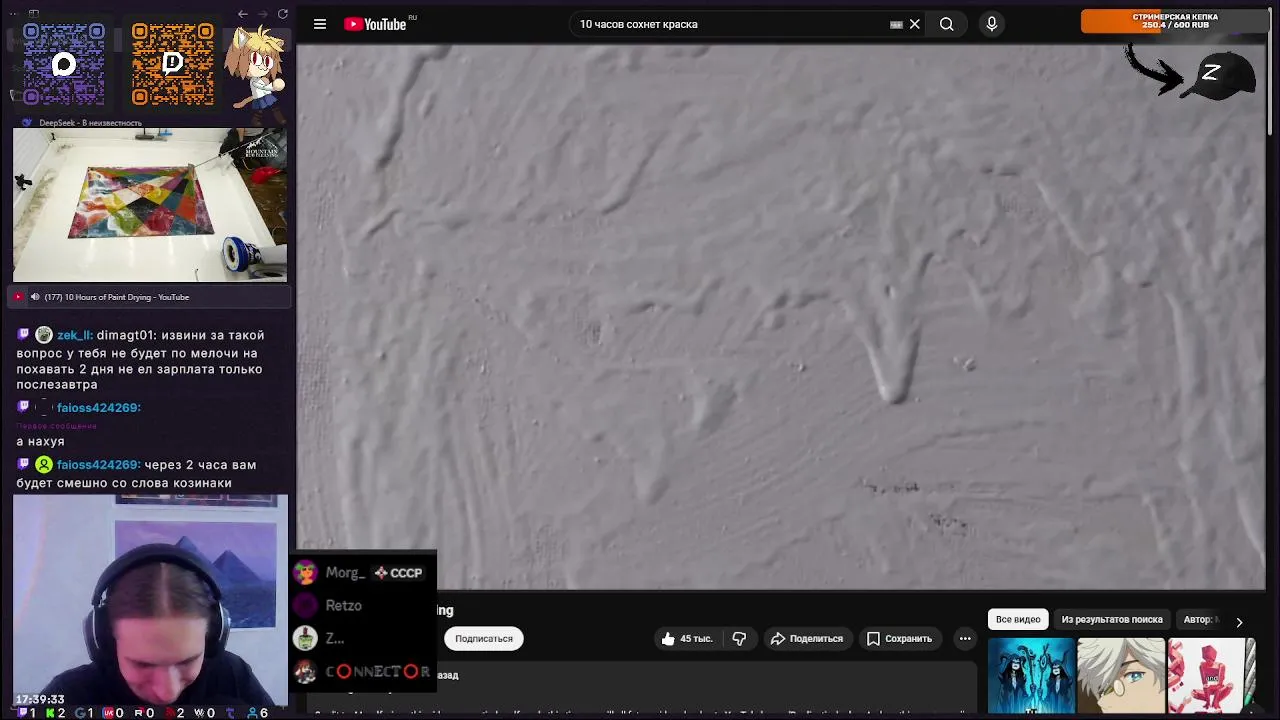
Task: Click the black cap with Z logo
Action: 1220,75
